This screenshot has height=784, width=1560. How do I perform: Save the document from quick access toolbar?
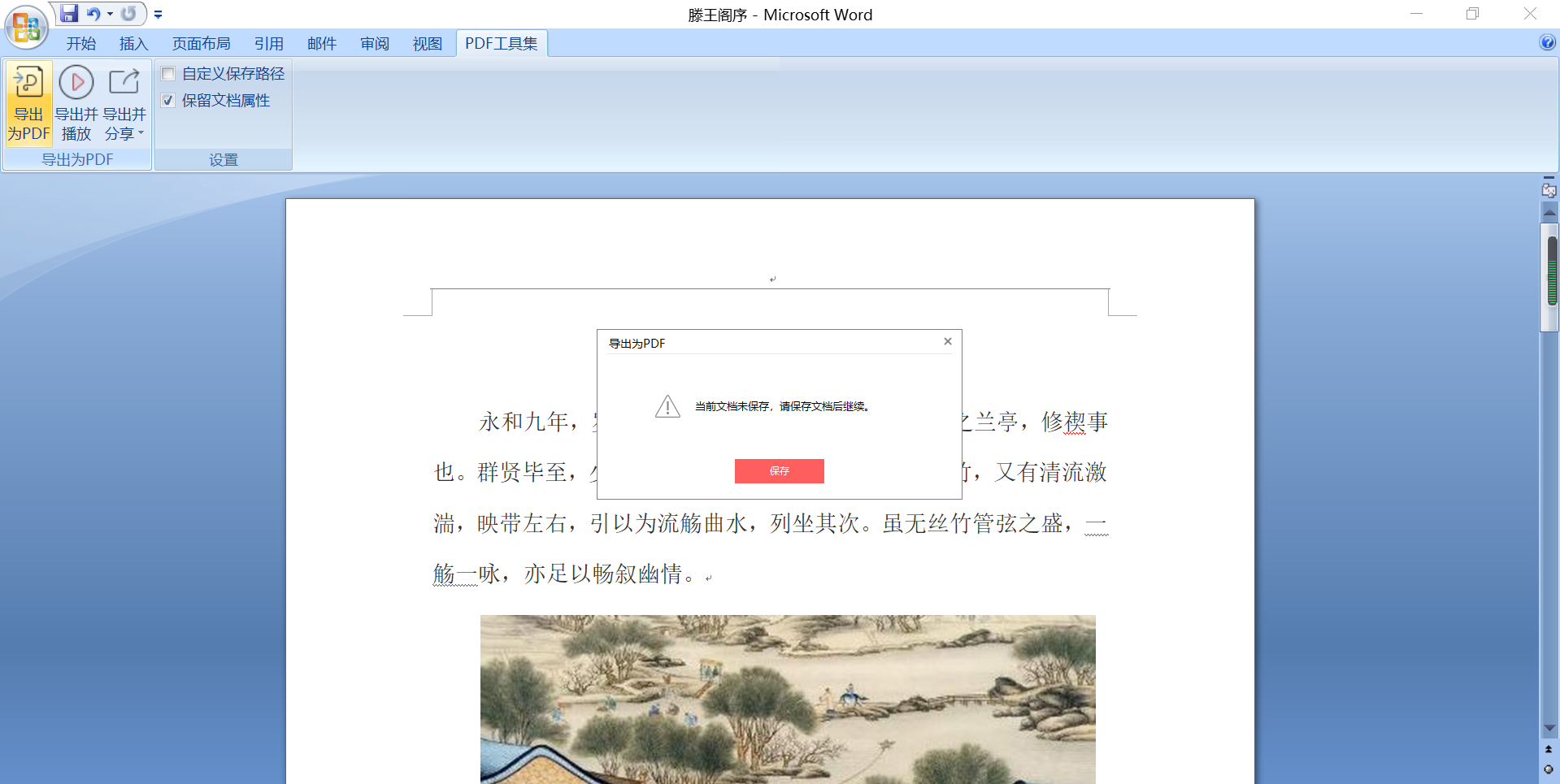pyautogui.click(x=70, y=14)
